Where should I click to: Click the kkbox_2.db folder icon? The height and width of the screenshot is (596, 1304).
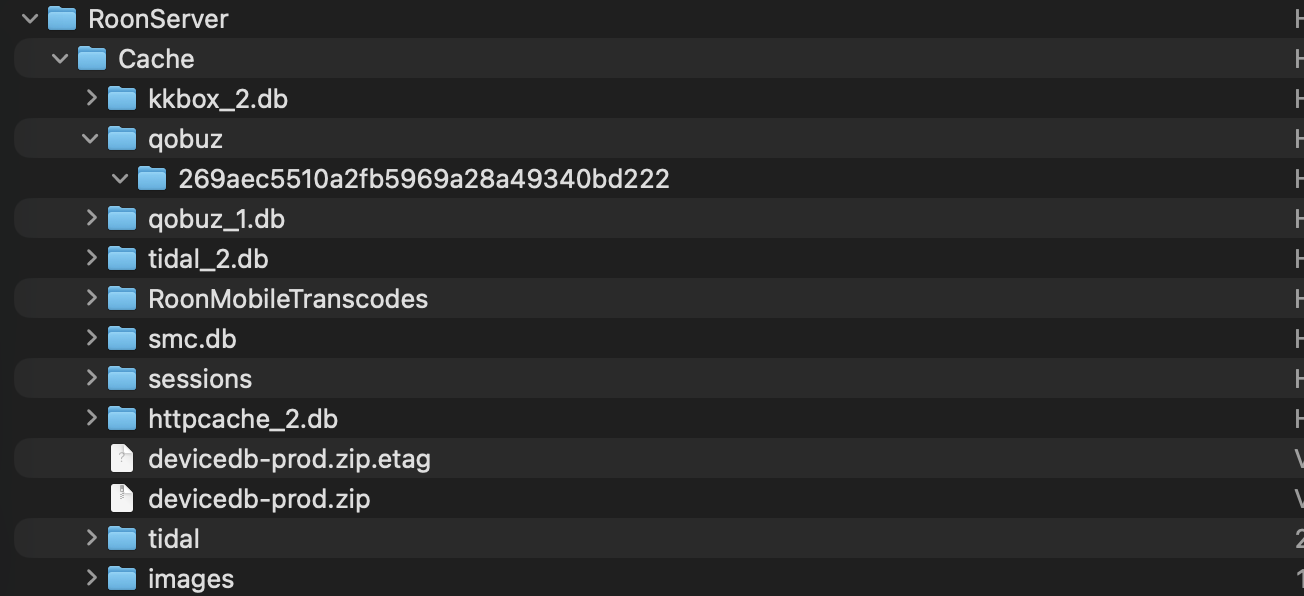122,98
